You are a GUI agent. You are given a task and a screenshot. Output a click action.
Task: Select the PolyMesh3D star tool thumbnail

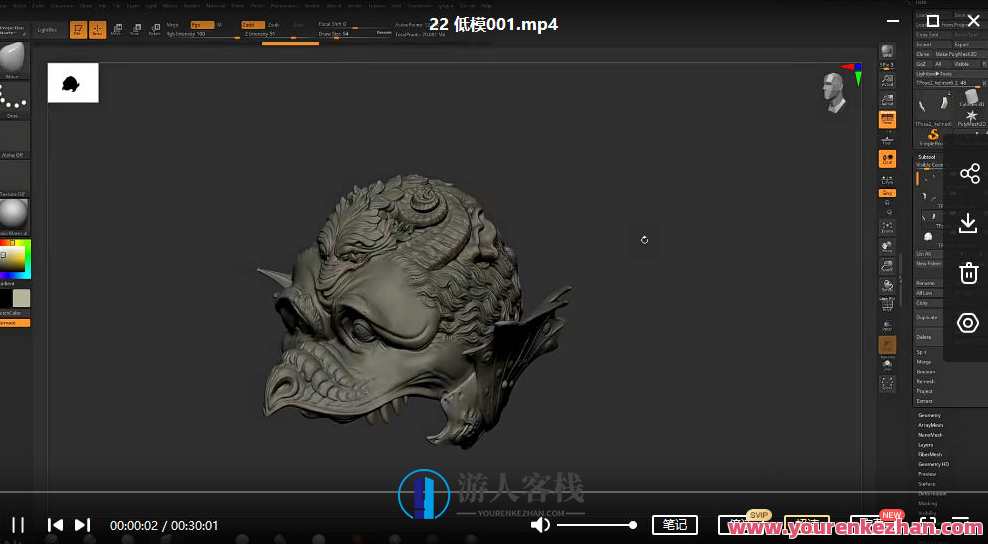tap(972, 118)
